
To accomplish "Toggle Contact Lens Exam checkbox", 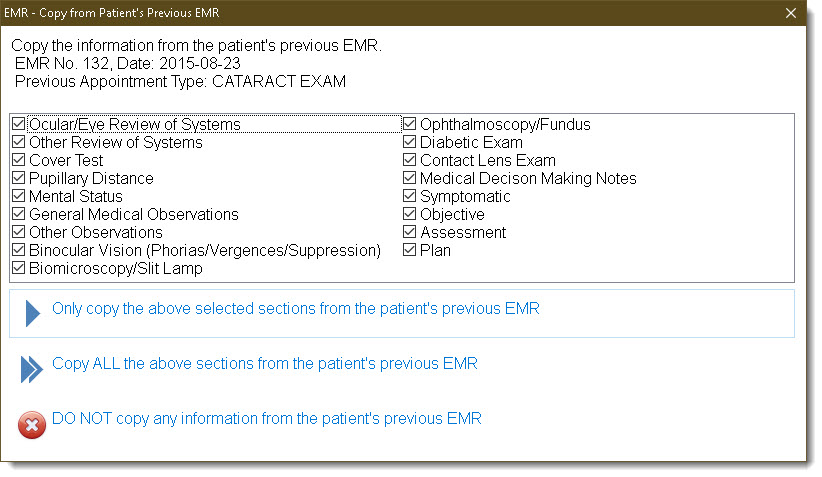I will pyautogui.click(x=409, y=160).
